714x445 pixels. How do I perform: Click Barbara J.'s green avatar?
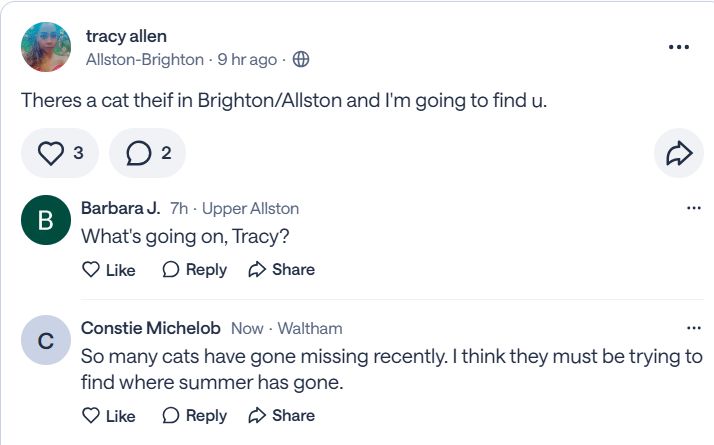pos(45,221)
